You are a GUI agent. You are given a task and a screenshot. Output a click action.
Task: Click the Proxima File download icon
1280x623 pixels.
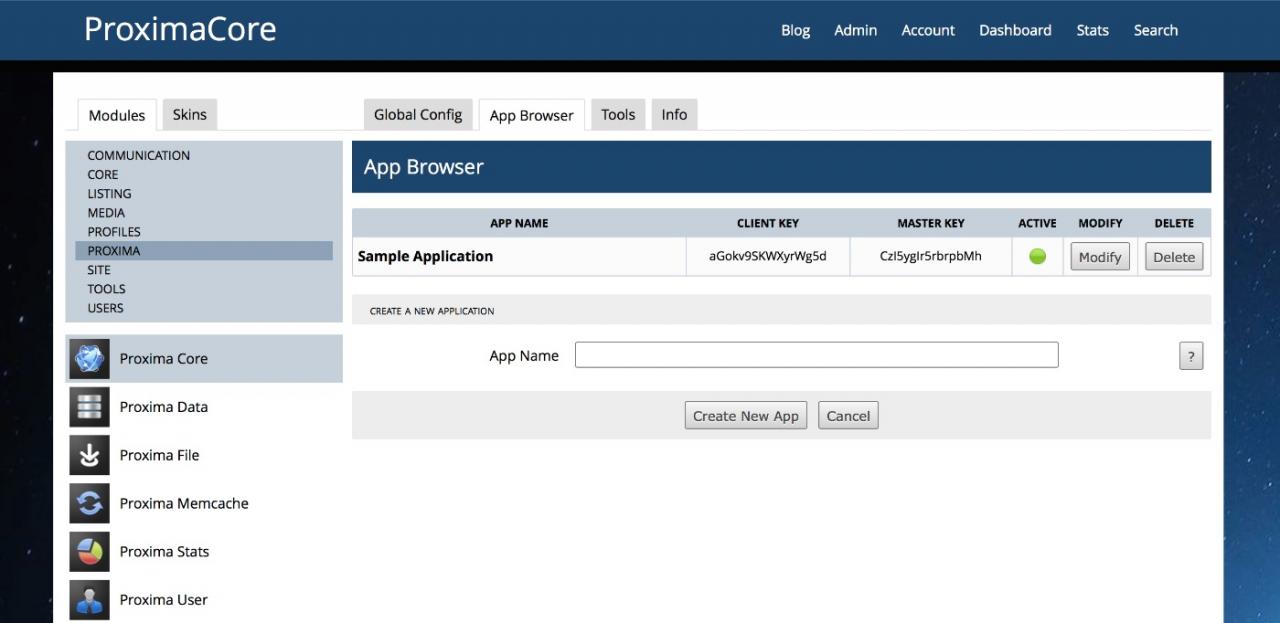(x=89, y=455)
